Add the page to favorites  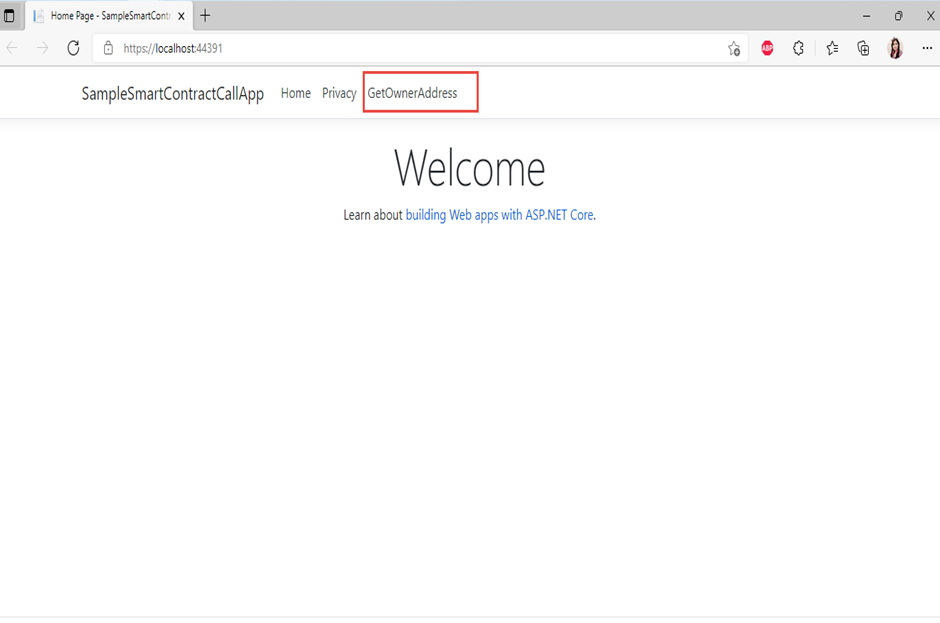pos(733,47)
